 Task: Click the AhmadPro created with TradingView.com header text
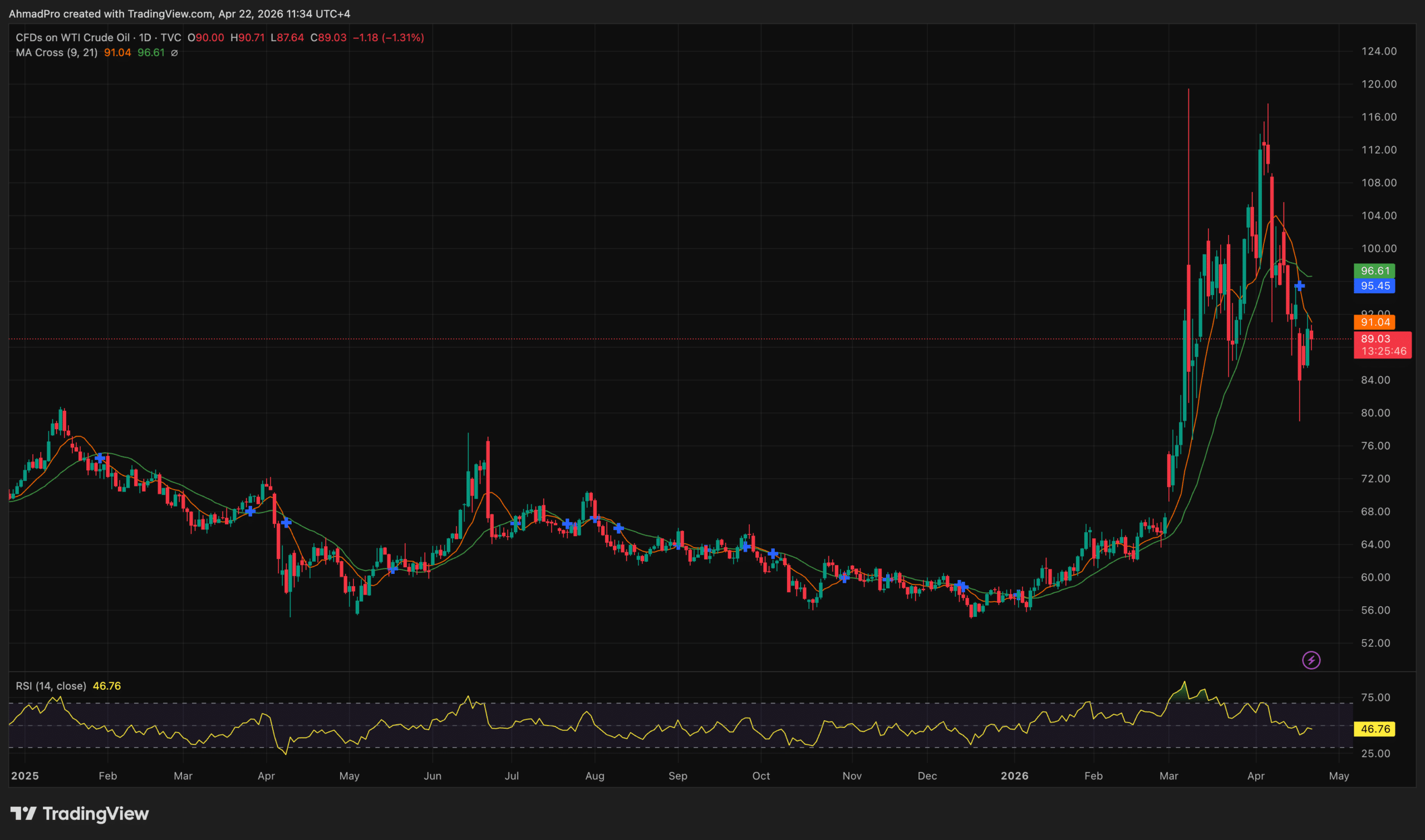tap(179, 13)
